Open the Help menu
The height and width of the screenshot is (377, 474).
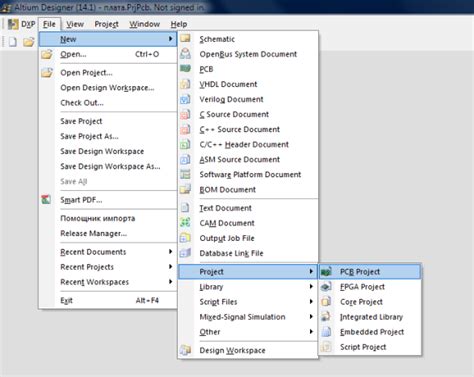[x=179, y=24]
